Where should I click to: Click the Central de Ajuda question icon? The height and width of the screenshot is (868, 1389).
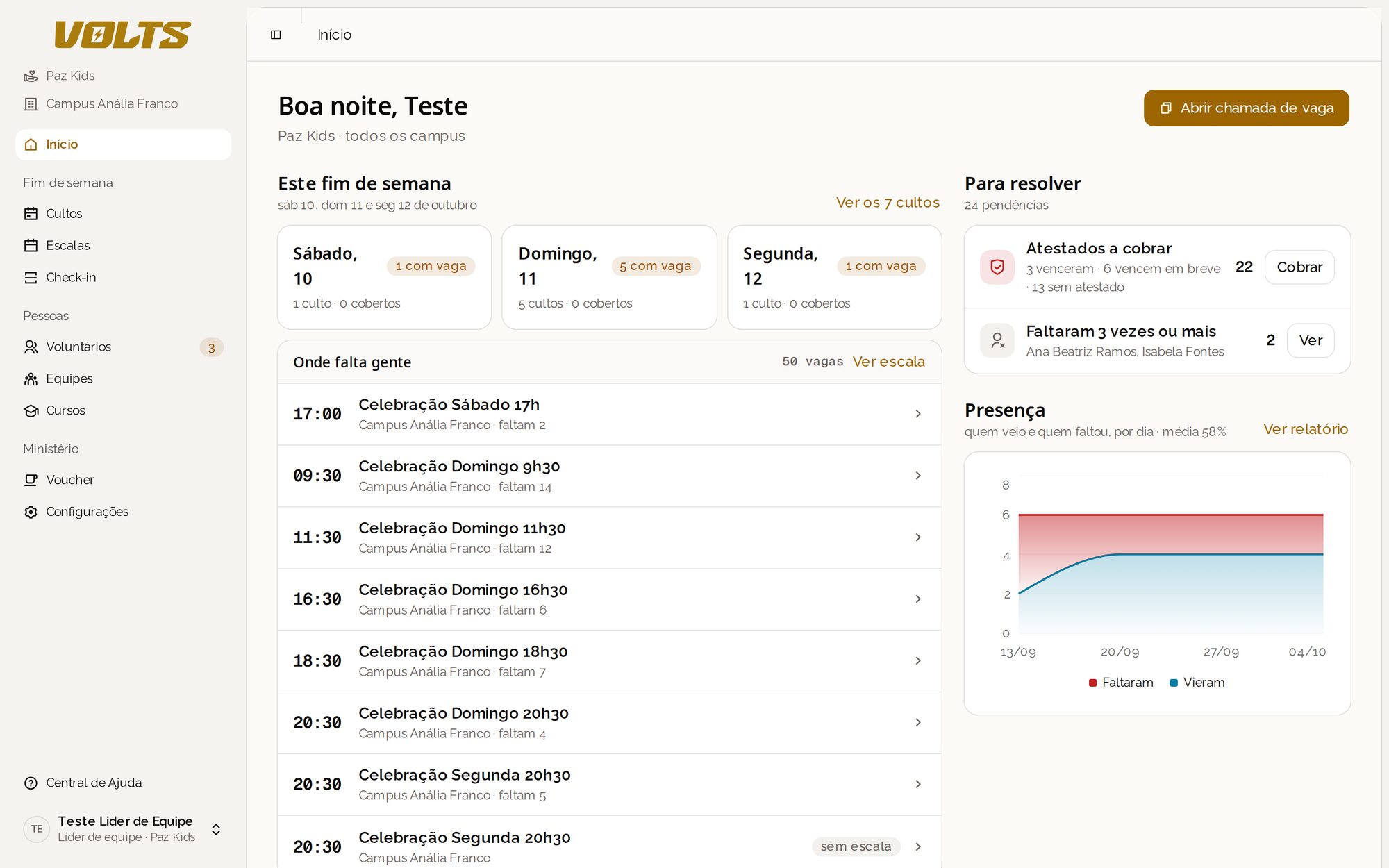click(31, 783)
